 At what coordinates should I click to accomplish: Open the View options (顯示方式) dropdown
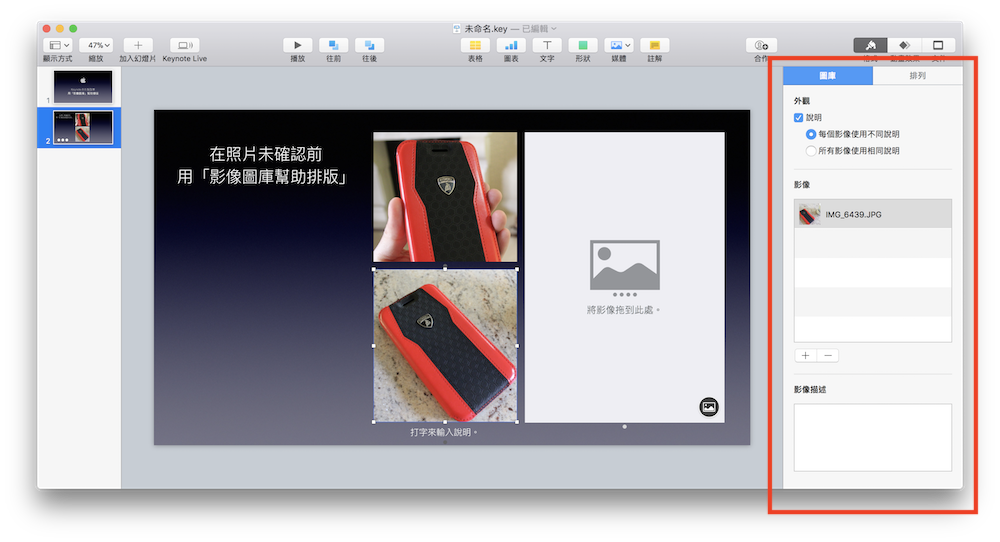[59, 45]
